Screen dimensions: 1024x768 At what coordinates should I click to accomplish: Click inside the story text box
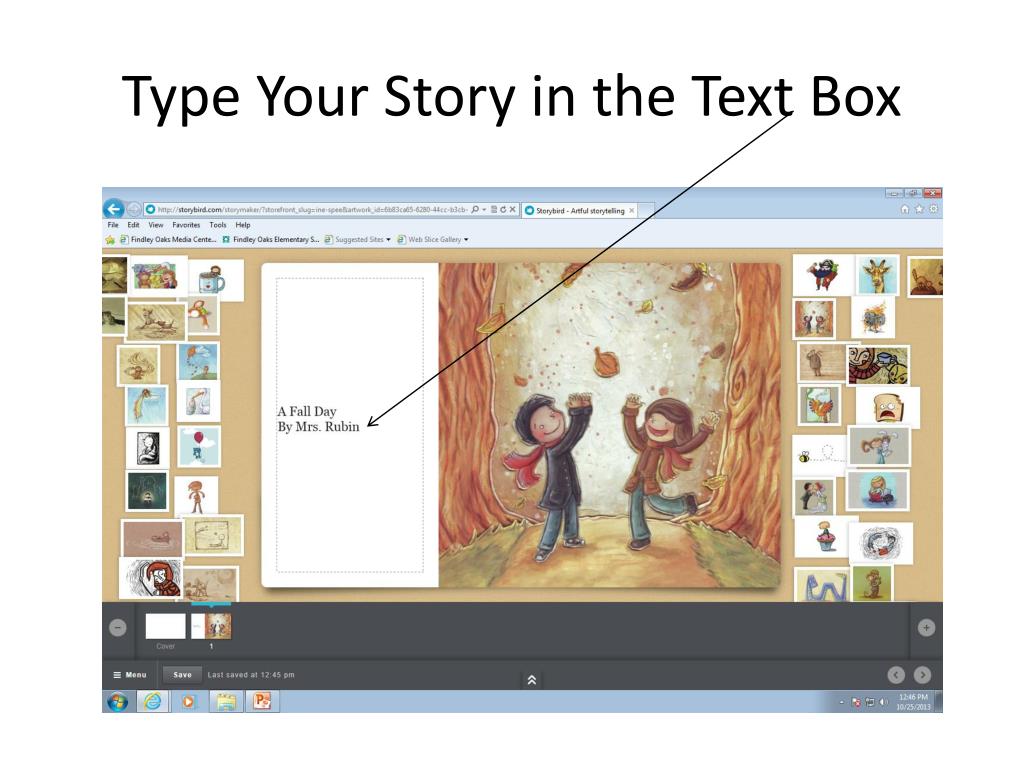(x=350, y=425)
